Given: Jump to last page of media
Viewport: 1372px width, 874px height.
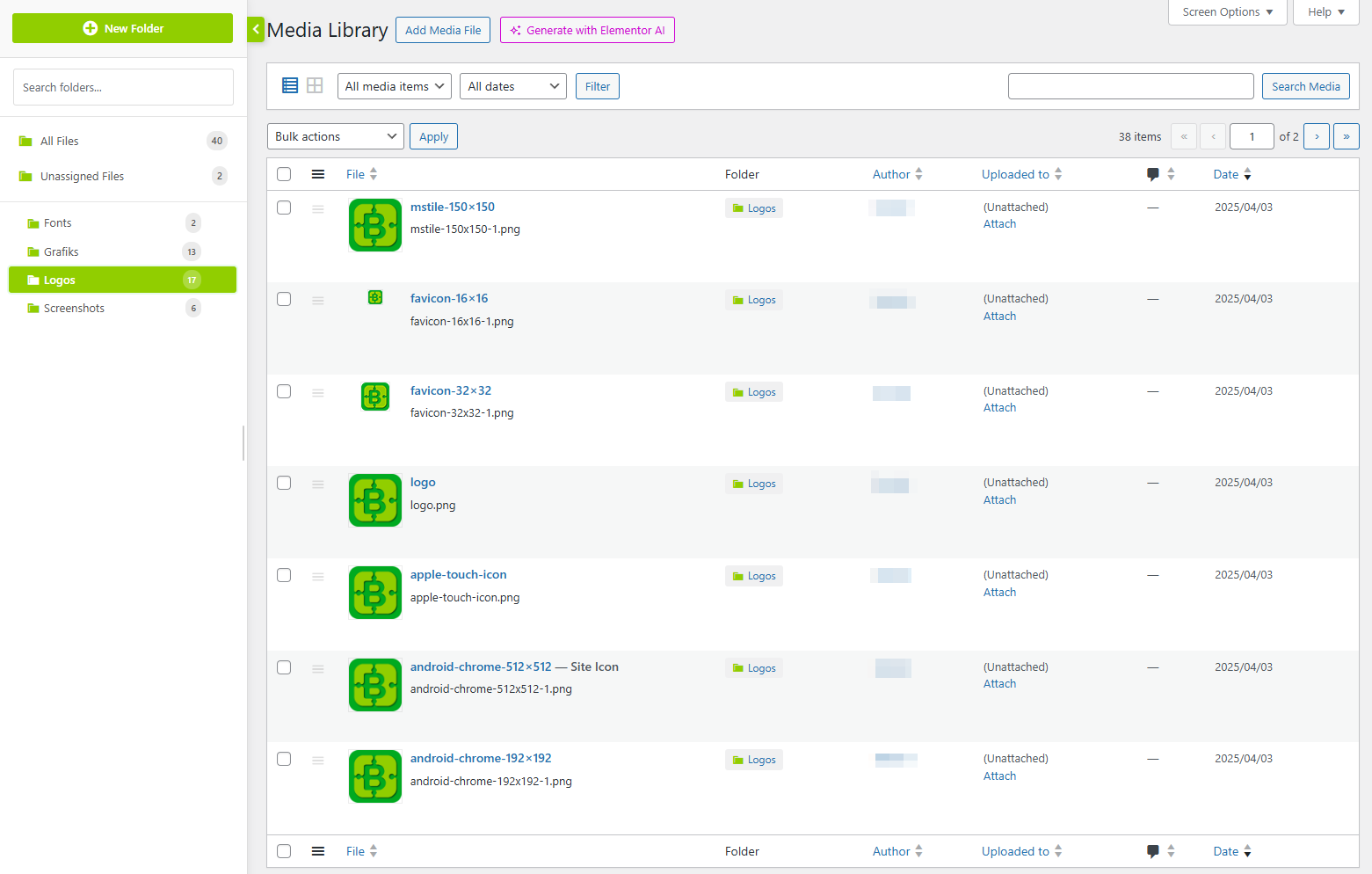Looking at the screenshot, I should (x=1346, y=136).
